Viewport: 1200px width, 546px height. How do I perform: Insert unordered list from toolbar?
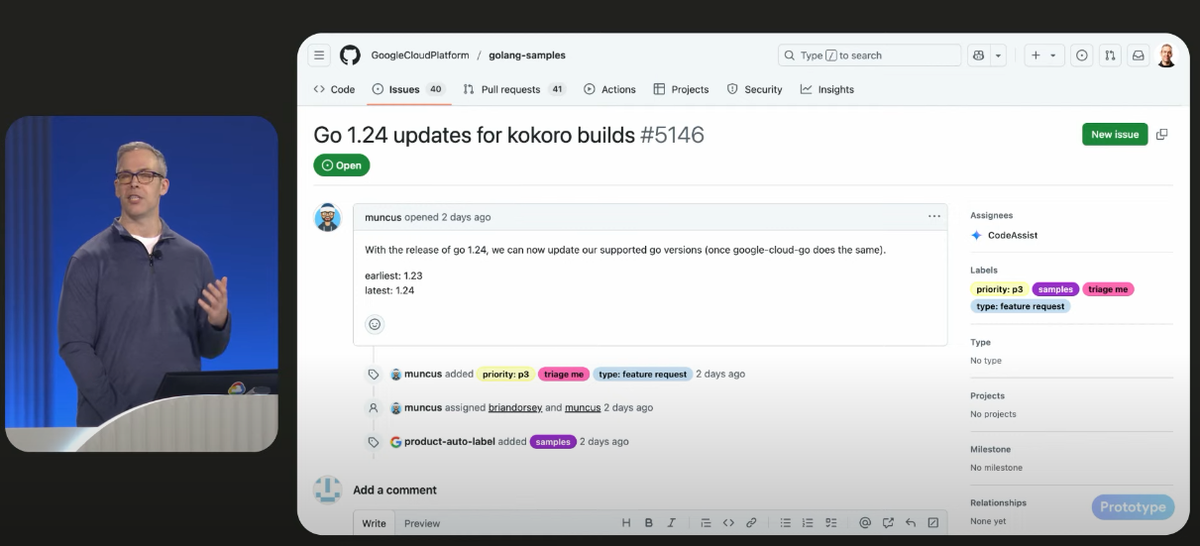(x=785, y=523)
